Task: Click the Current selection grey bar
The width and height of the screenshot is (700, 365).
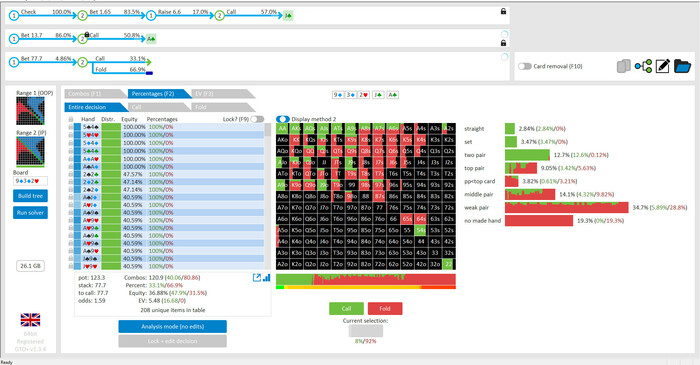Action: [x=366, y=331]
